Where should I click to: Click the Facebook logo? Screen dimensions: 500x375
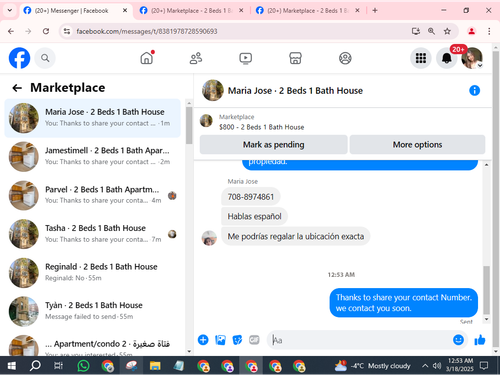[x=19, y=58]
